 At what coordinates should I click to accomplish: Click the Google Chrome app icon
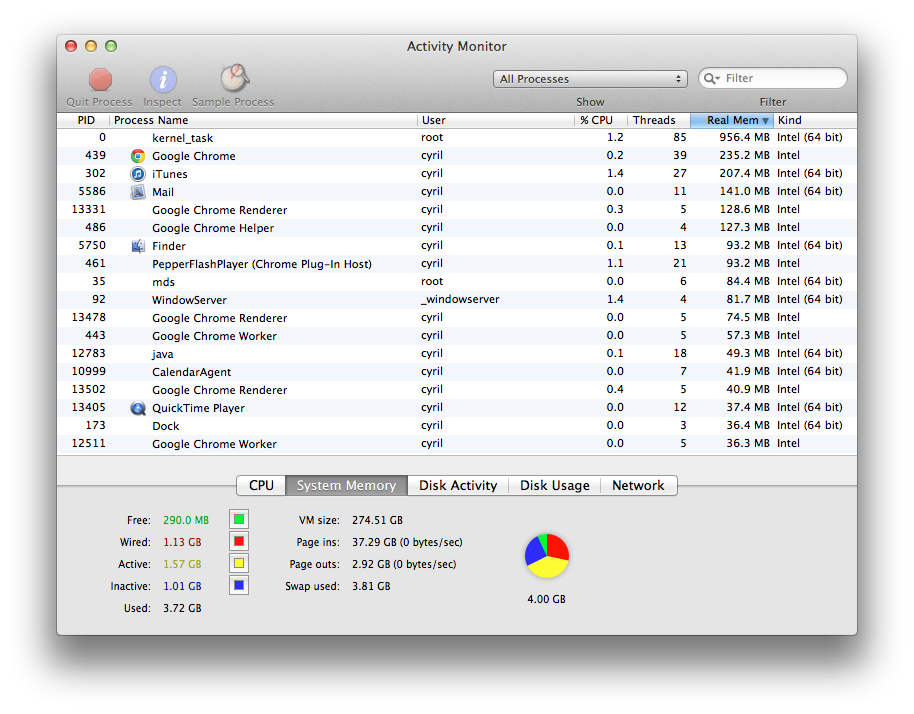(138, 156)
